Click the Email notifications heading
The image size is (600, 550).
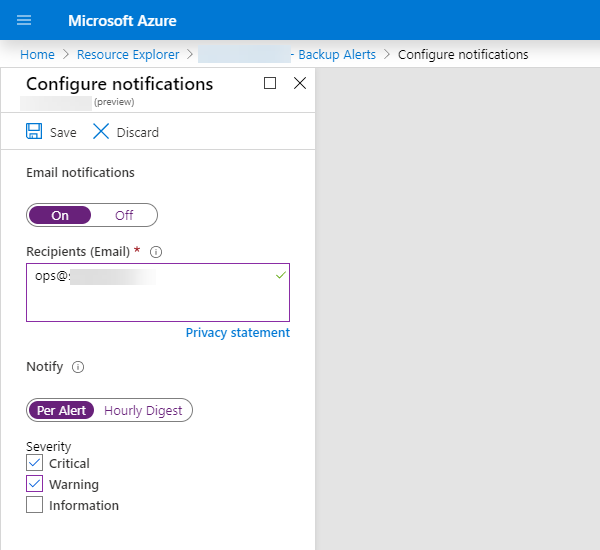pyautogui.click(x=80, y=173)
